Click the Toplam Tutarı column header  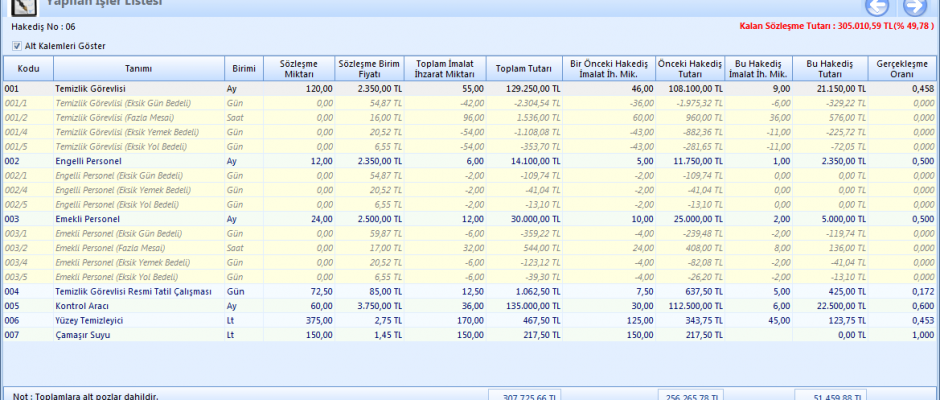point(524,68)
